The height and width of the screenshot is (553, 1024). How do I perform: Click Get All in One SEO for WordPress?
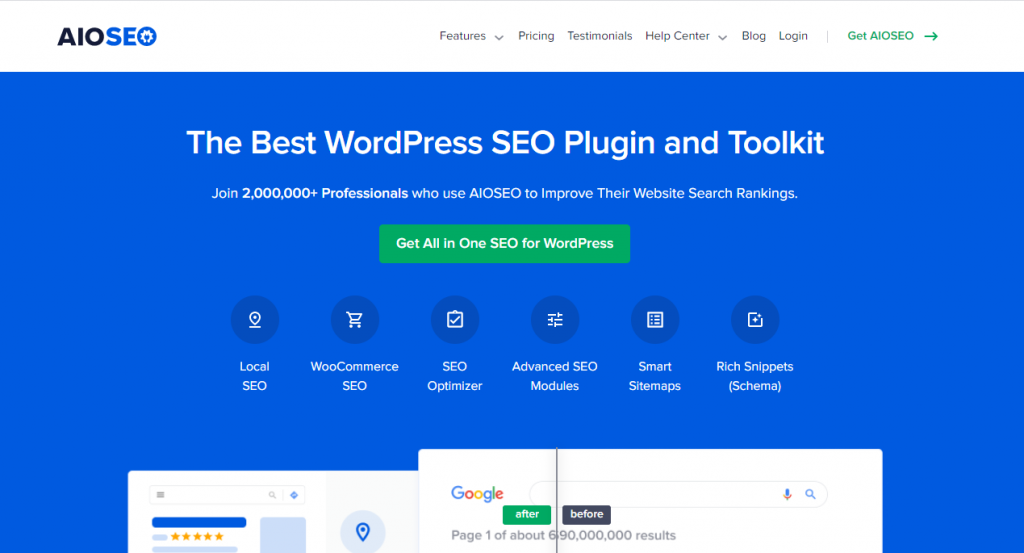[505, 244]
